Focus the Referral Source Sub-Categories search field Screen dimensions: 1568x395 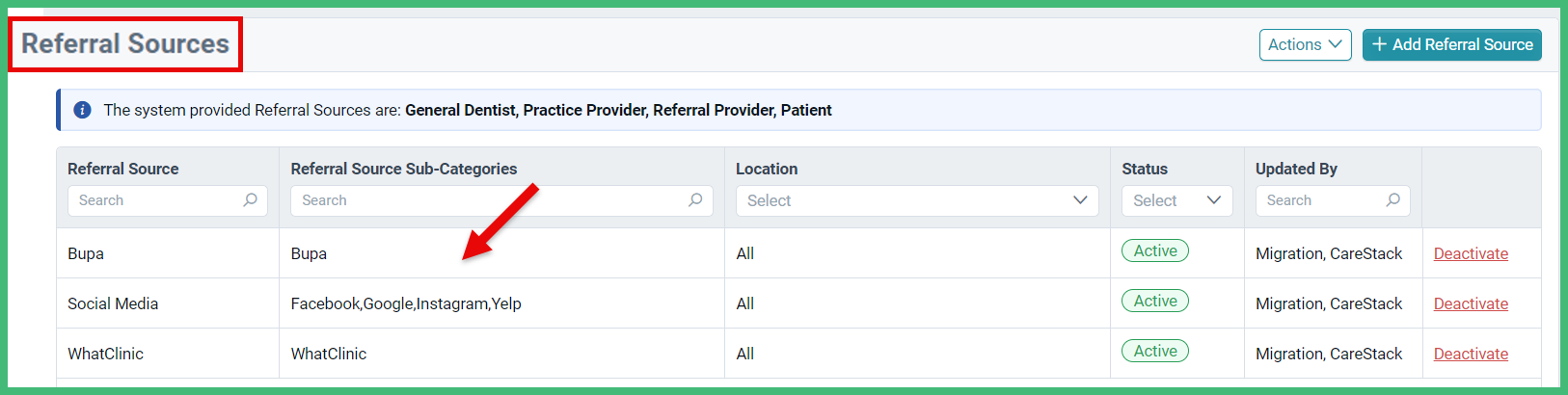pos(501,200)
